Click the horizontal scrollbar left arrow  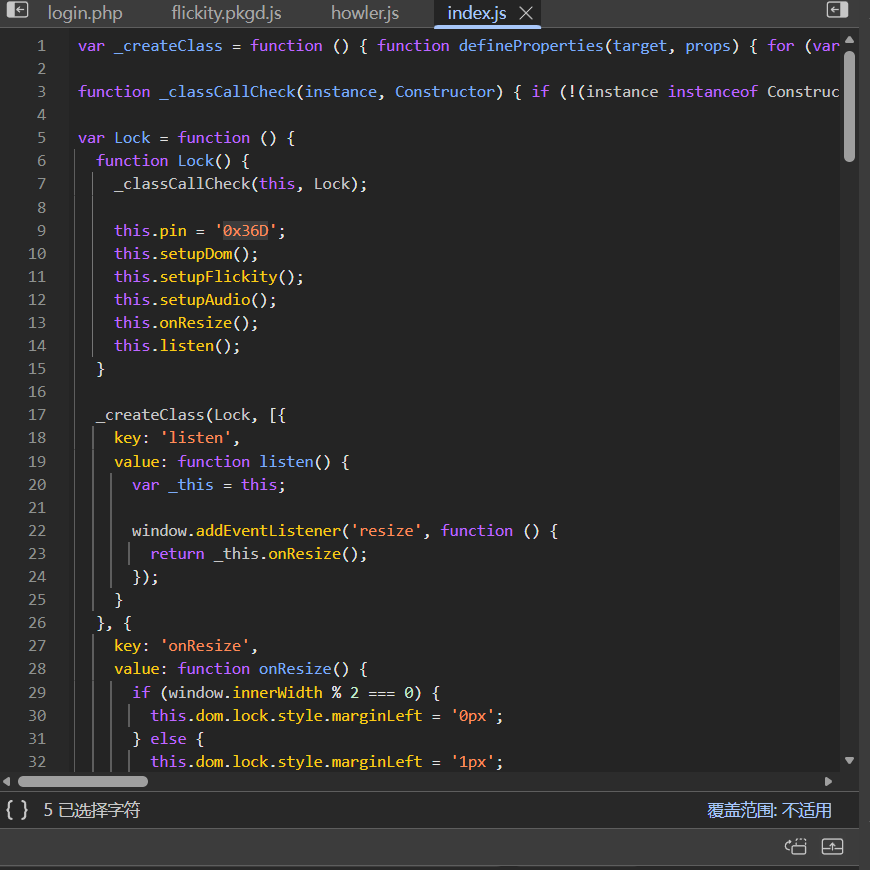pyautogui.click(x=7, y=781)
